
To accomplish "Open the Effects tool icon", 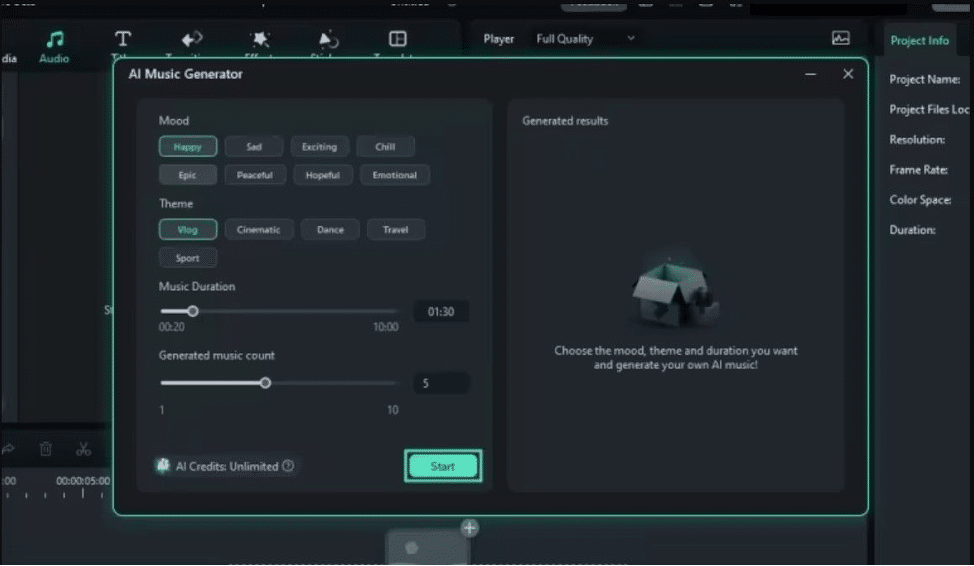I will coord(260,39).
